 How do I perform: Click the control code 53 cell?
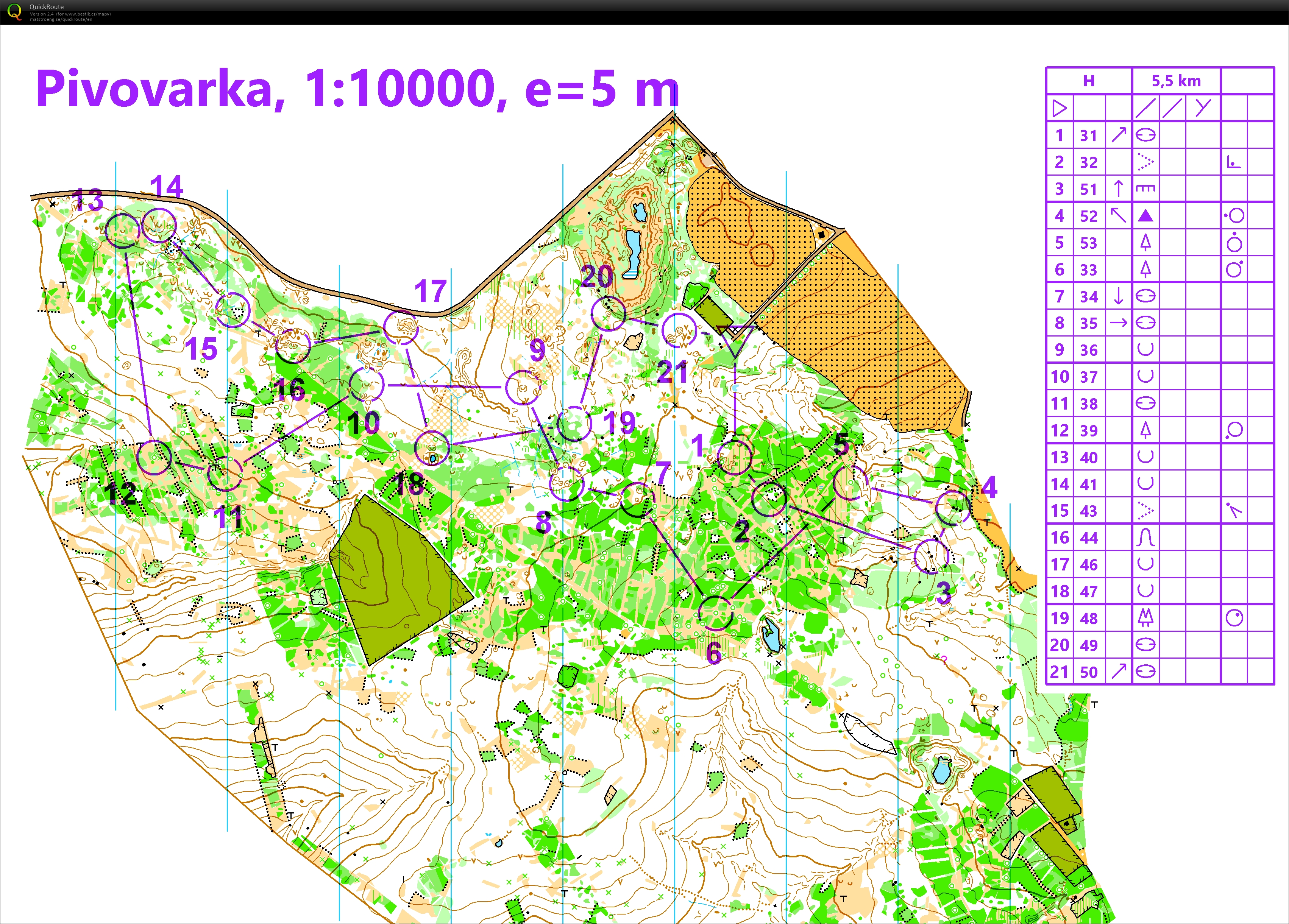click(1088, 243)
